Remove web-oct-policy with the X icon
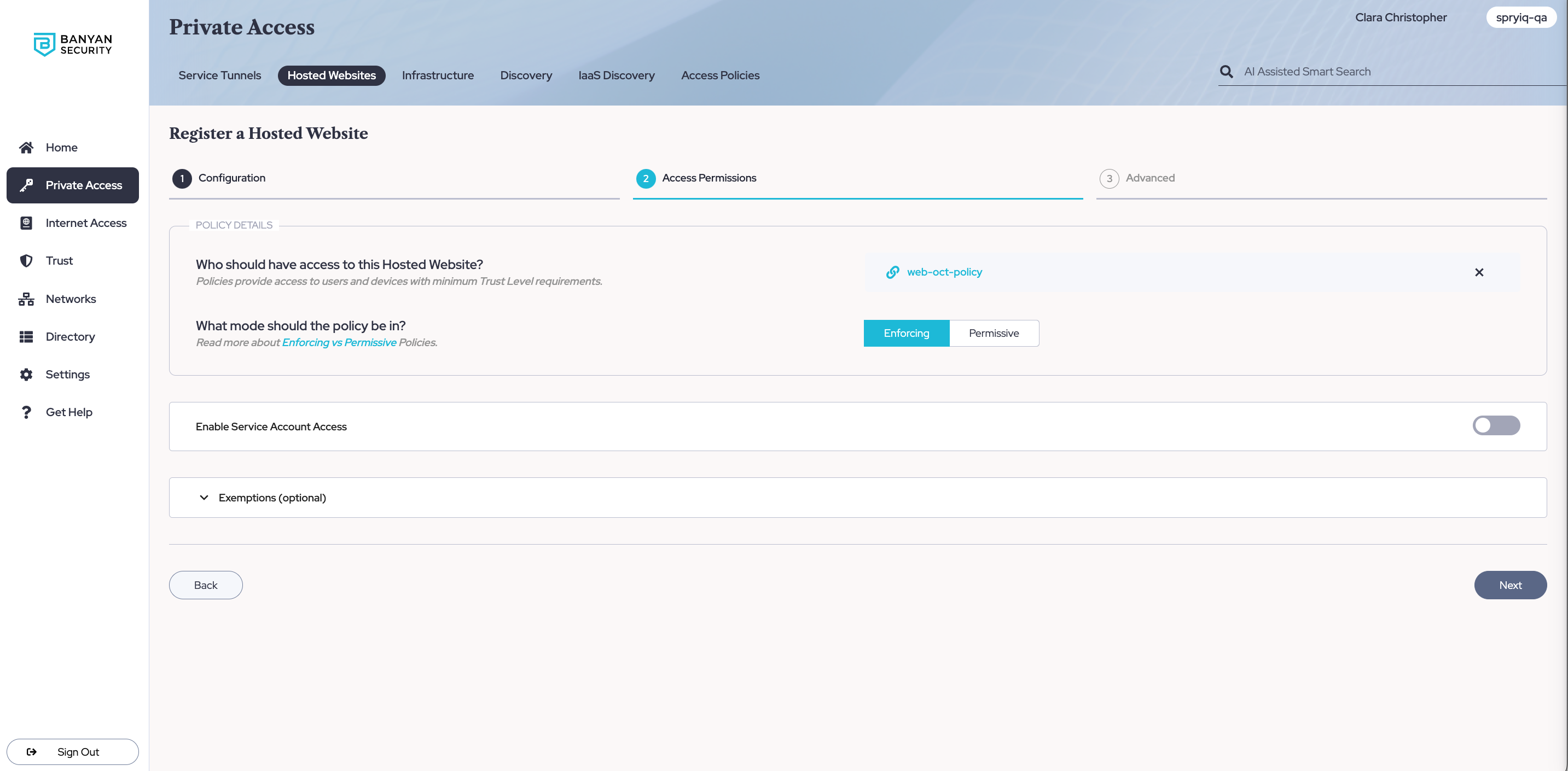 (1478, 272)
